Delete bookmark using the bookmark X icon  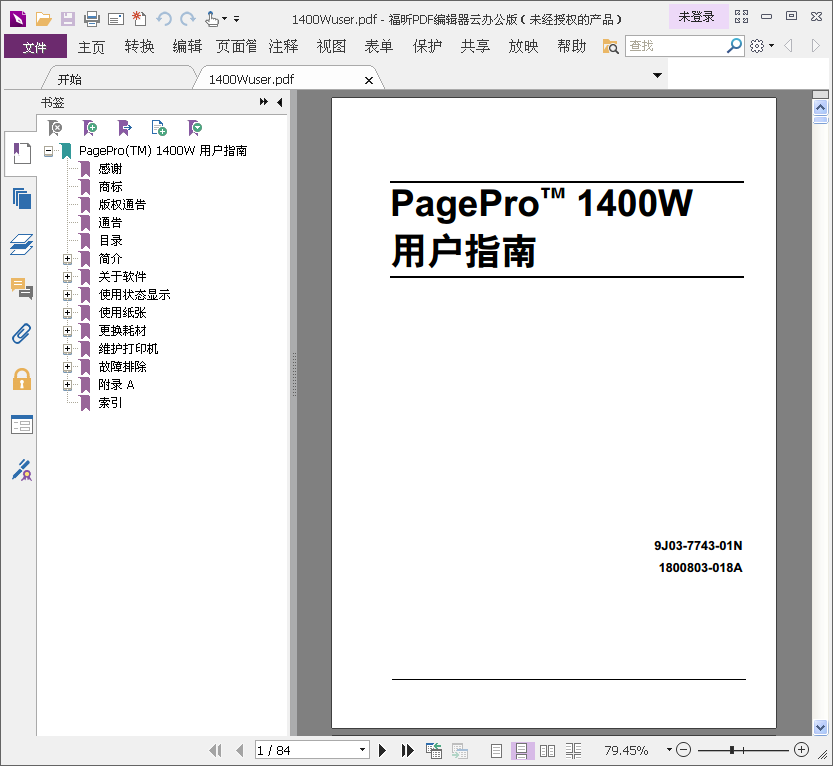click(55, 128)
